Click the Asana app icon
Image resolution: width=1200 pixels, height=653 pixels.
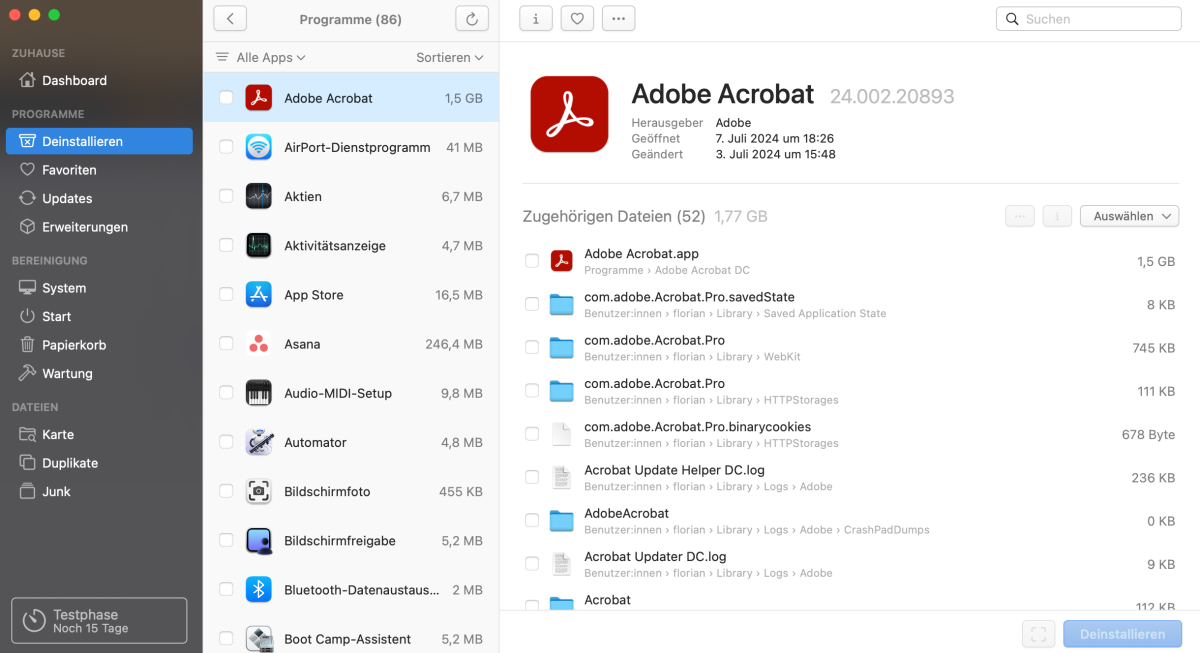click(x=259, y=344)
